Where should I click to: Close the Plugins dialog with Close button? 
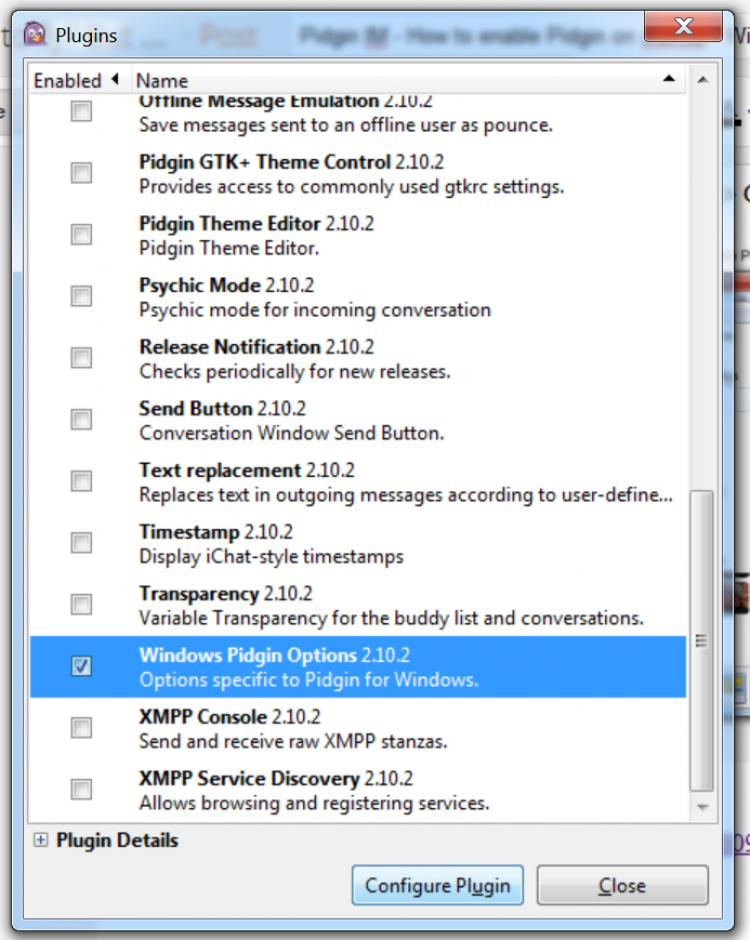tap(622, 885)
